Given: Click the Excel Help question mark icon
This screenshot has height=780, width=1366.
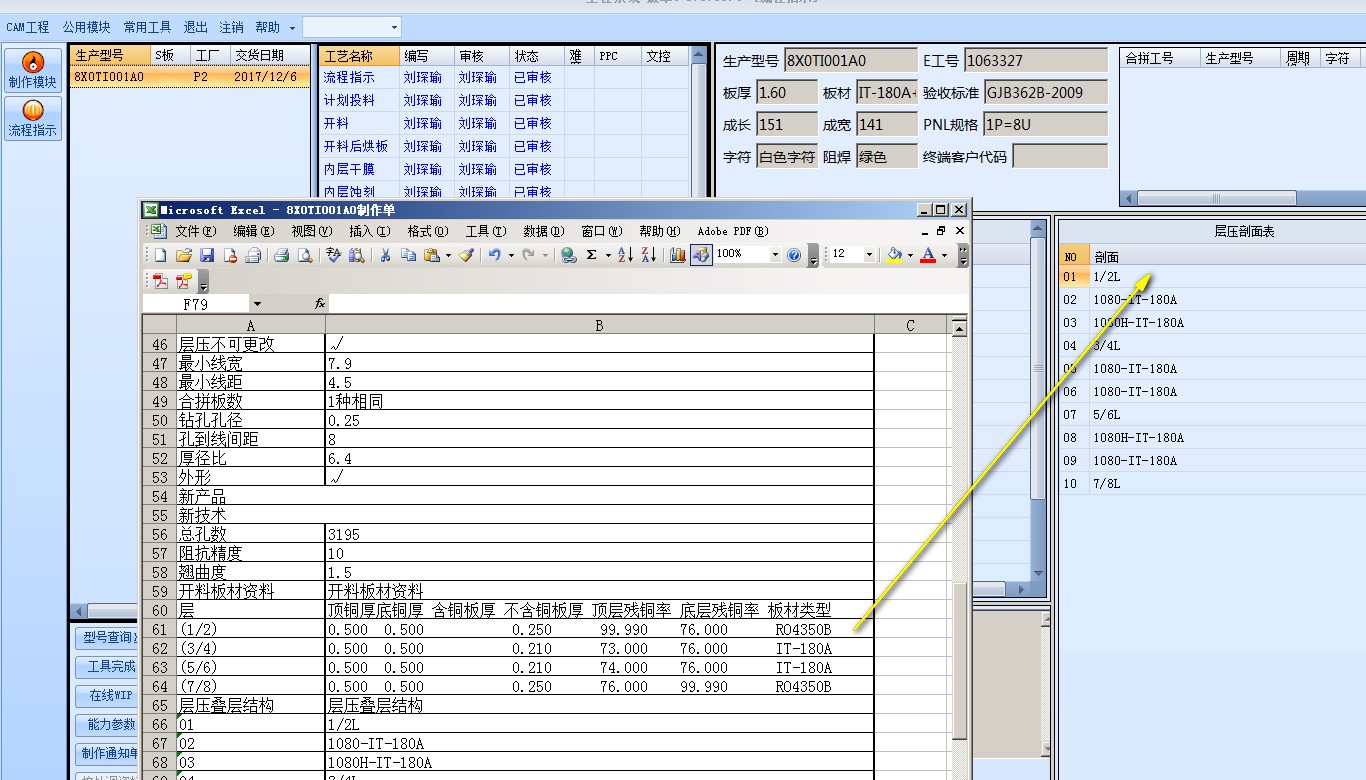Looking at the screenshot, I should click(x=794, y=255).
